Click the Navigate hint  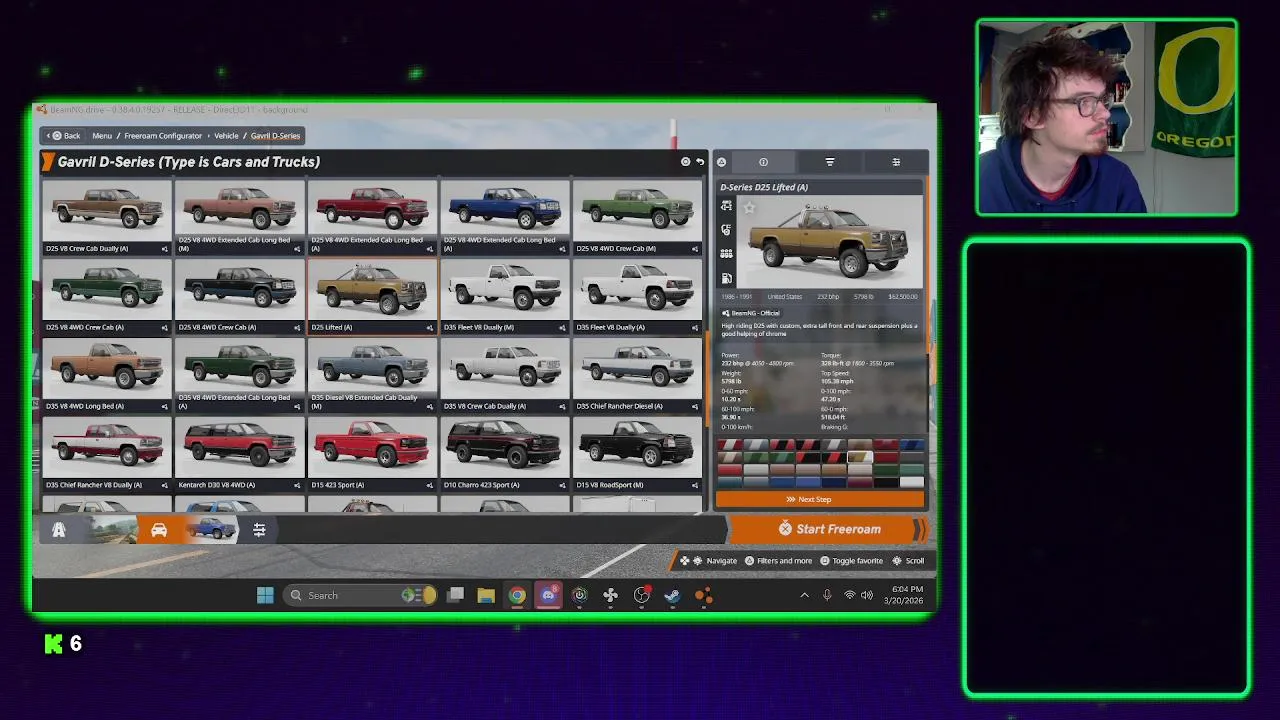[x=708, y=561]
